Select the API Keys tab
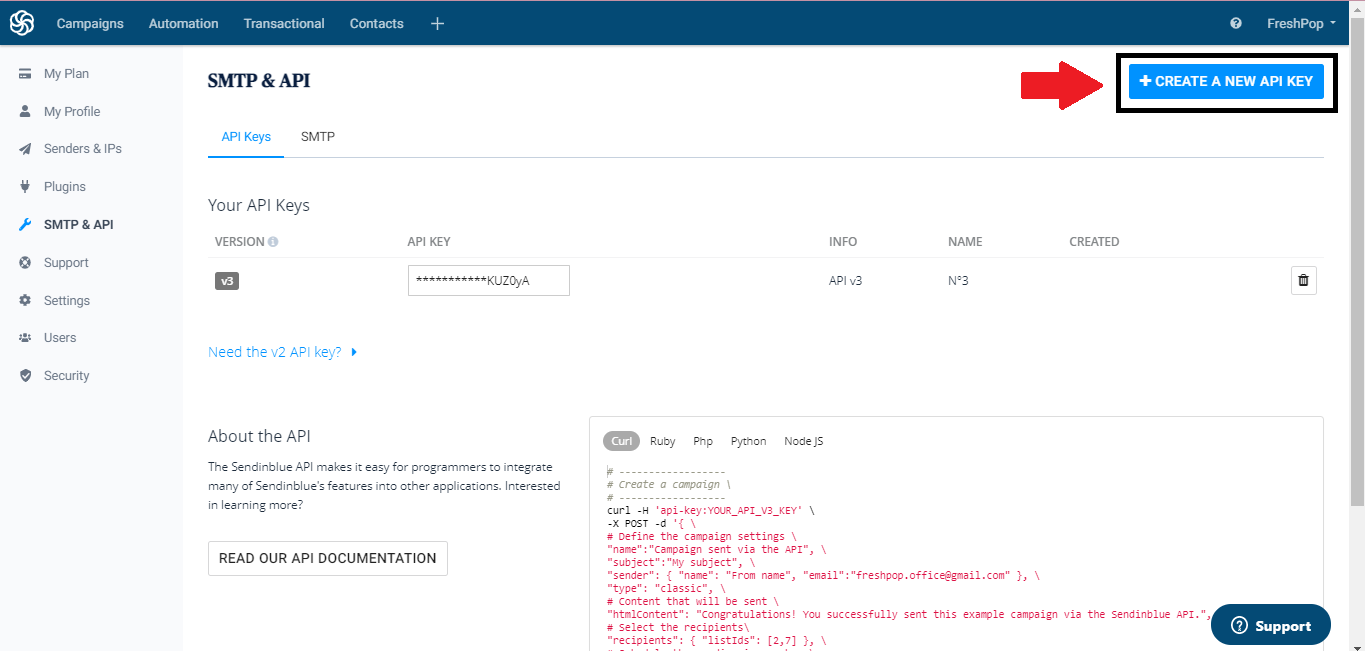The image size is (1365, 651). [x=246, y=137]
